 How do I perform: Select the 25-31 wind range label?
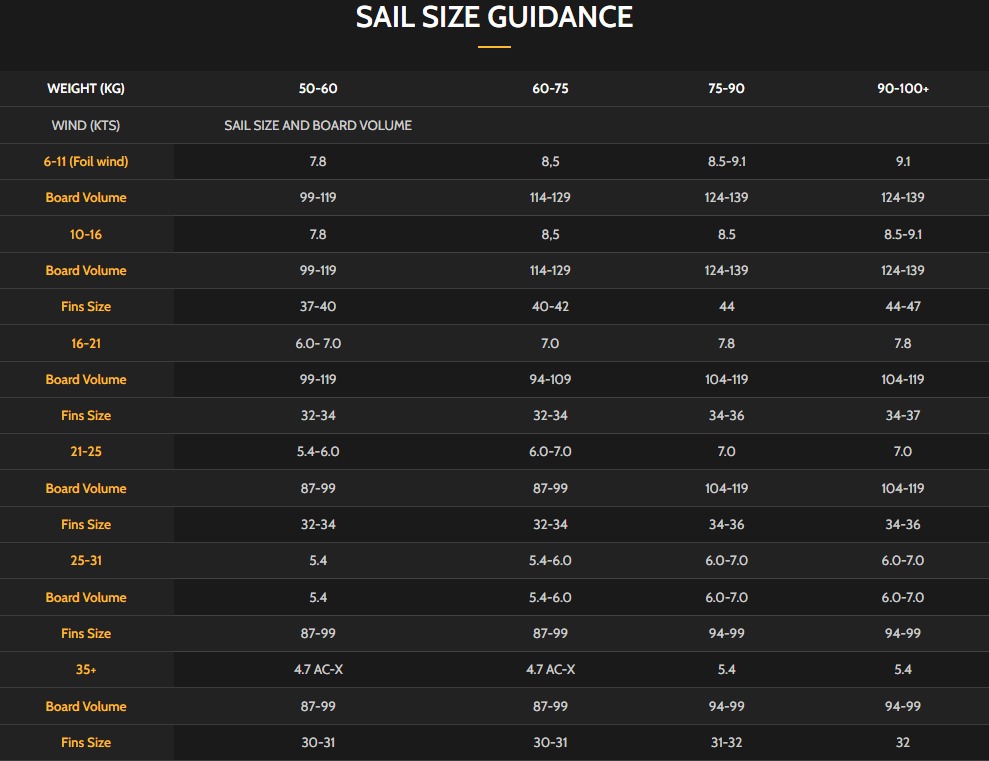[86, 561]
